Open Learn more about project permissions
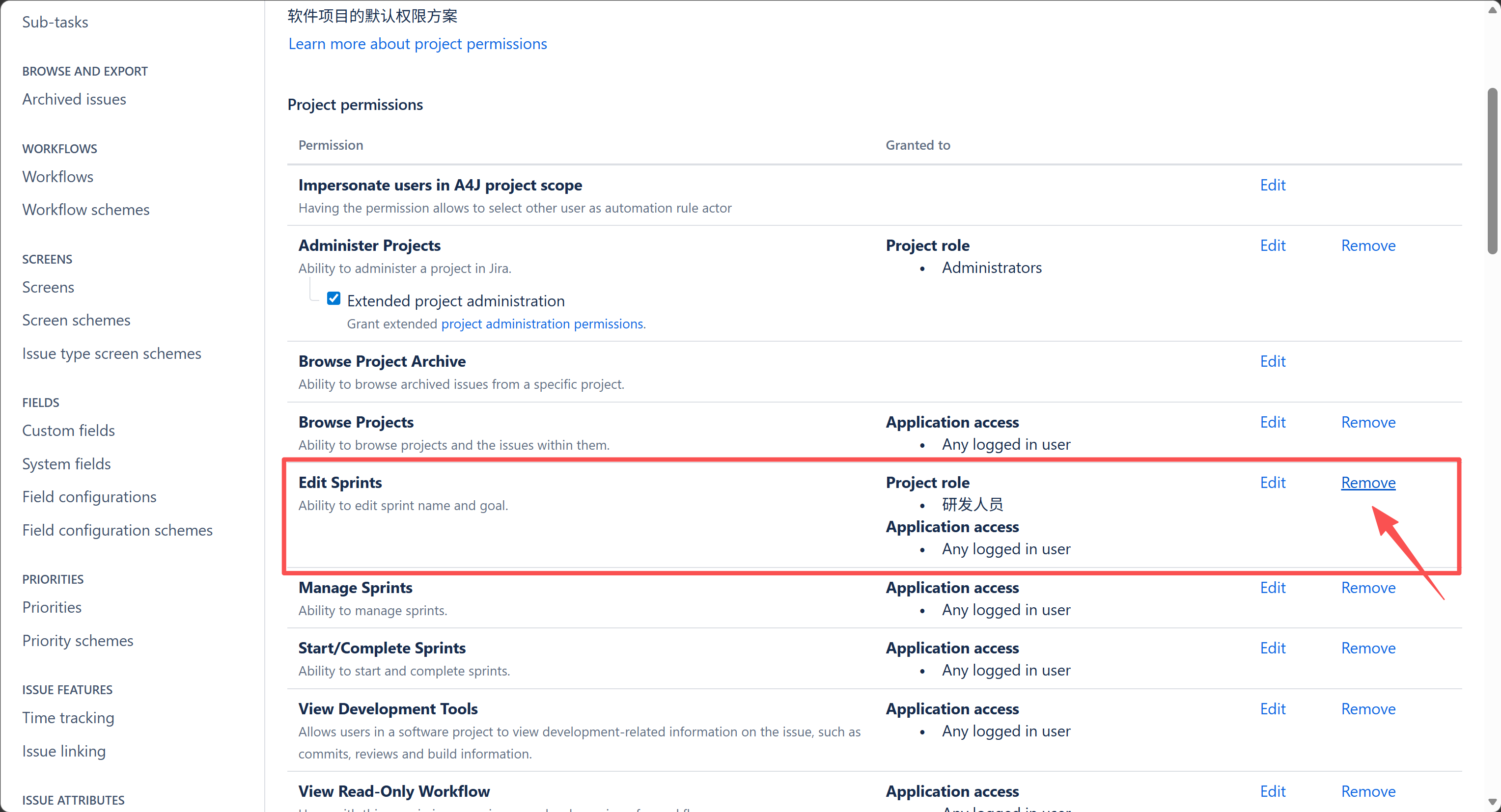This screenshot has width=1501, height=812. 417,44
